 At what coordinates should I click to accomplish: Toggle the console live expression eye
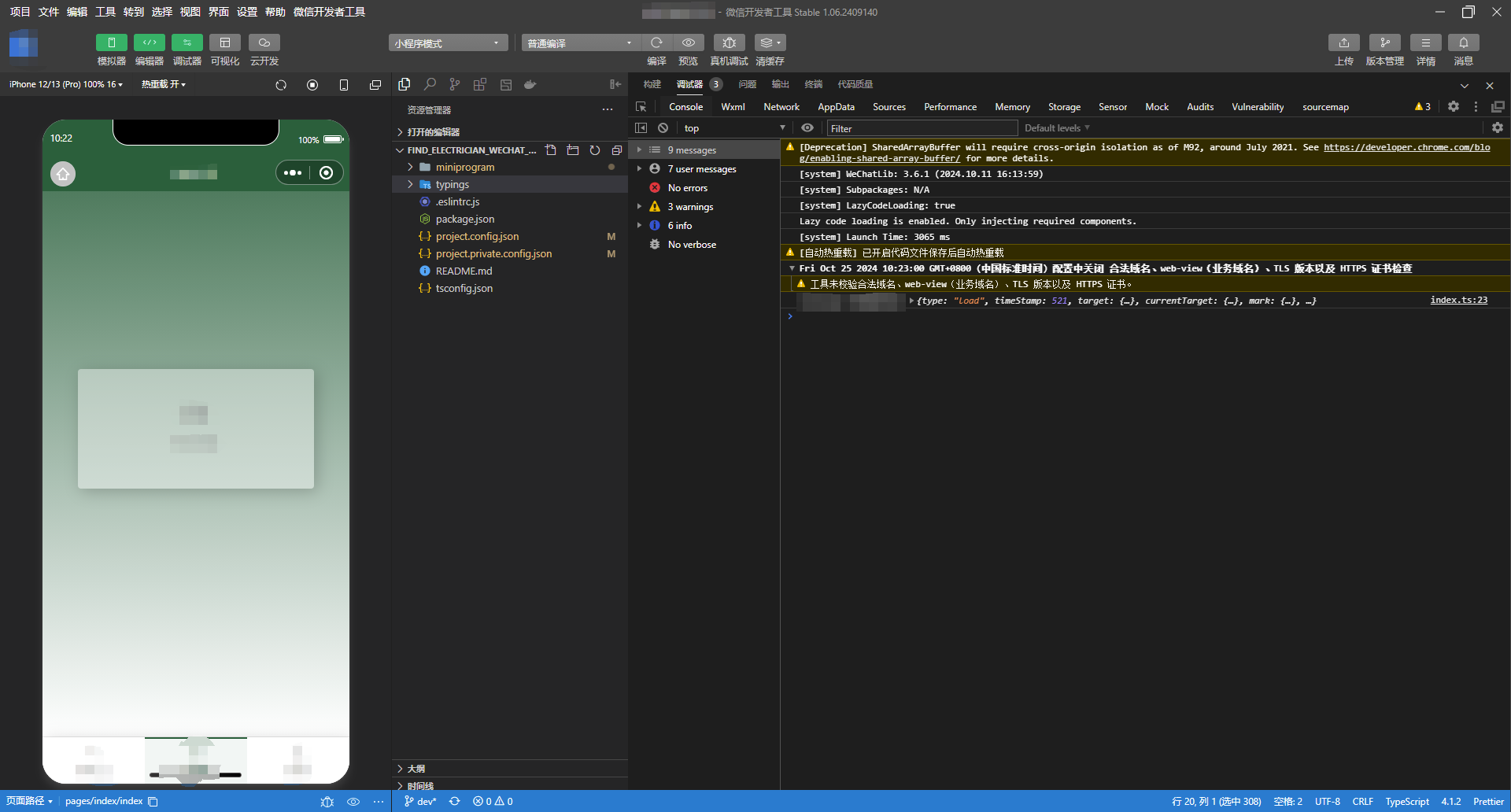807,128
